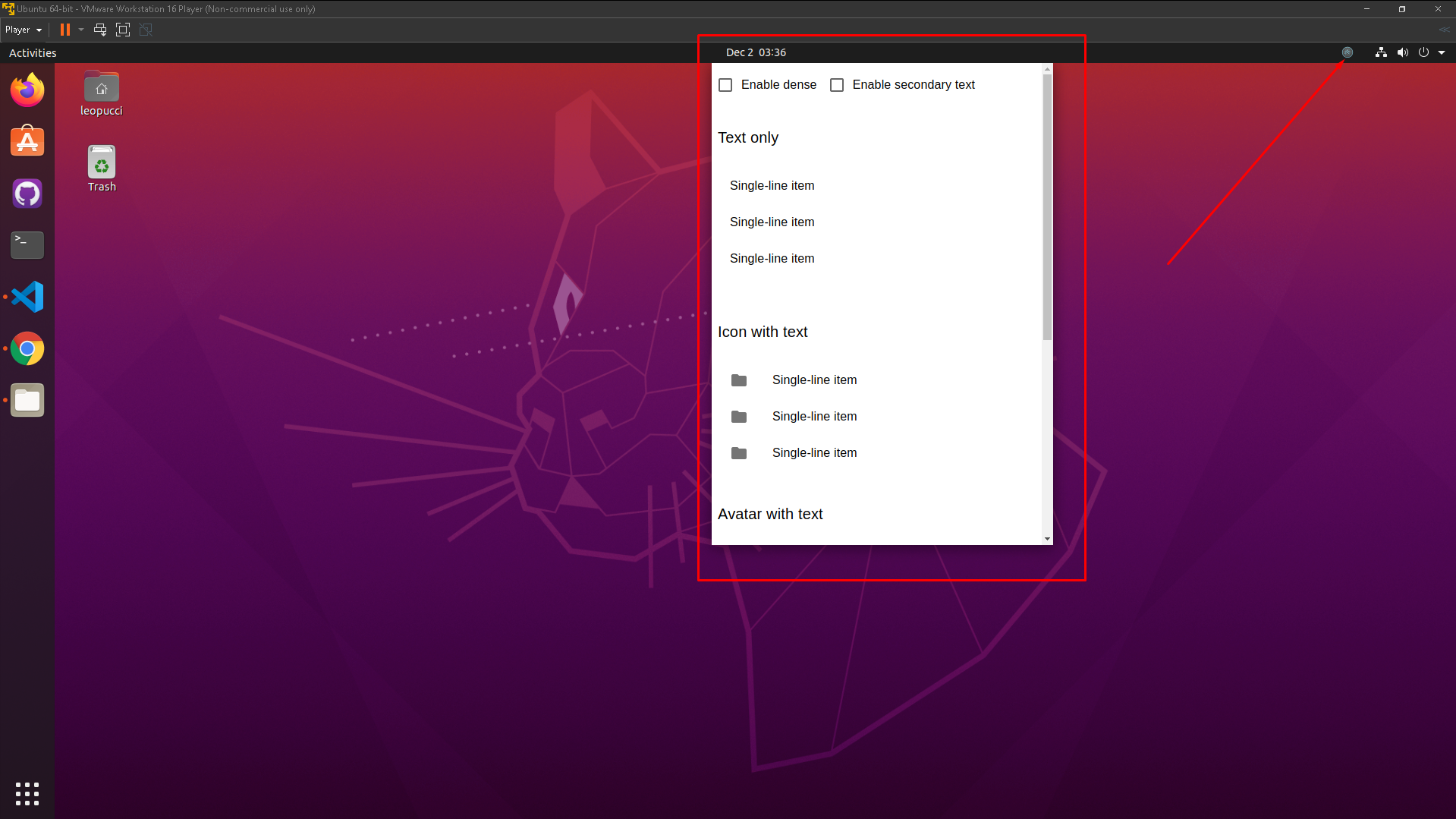1456x819 pixels.
Task: Click Send Ctrl+Alt+Del VMware toolbar icon
Action: coord(100,30)
